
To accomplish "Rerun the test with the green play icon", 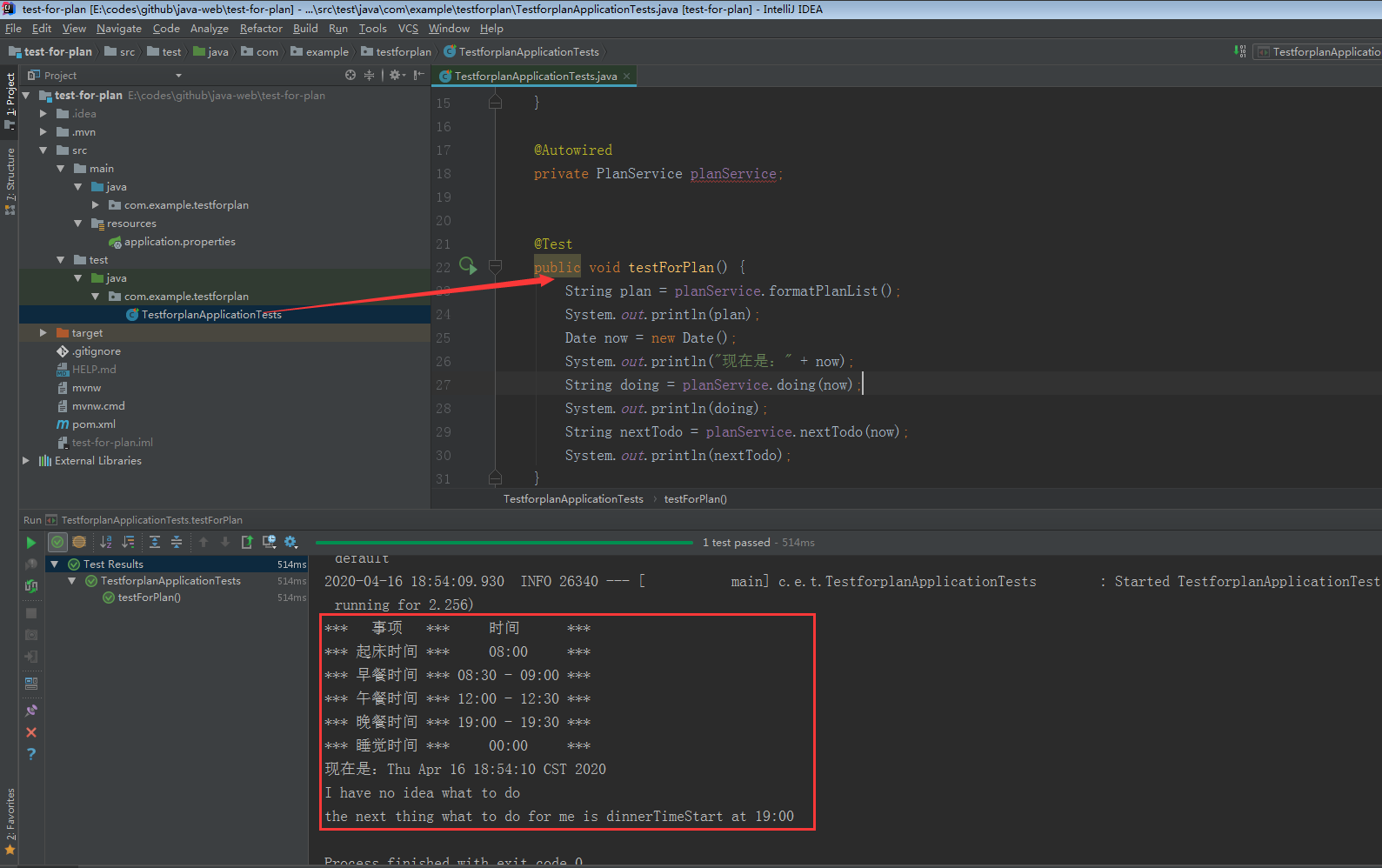I will tap(30, 543).
